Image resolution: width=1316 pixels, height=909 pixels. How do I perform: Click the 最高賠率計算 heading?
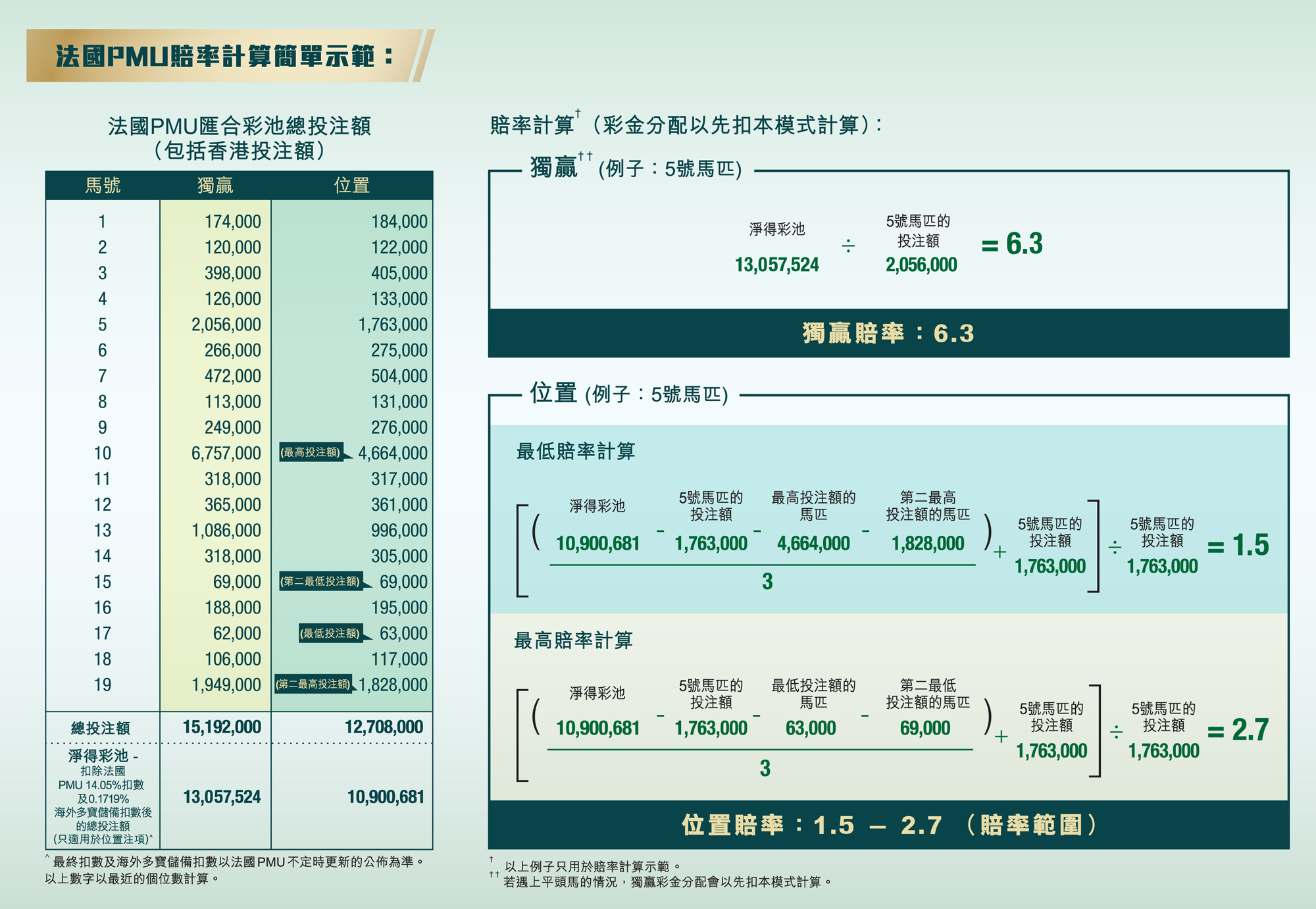(x=572, y=640)
